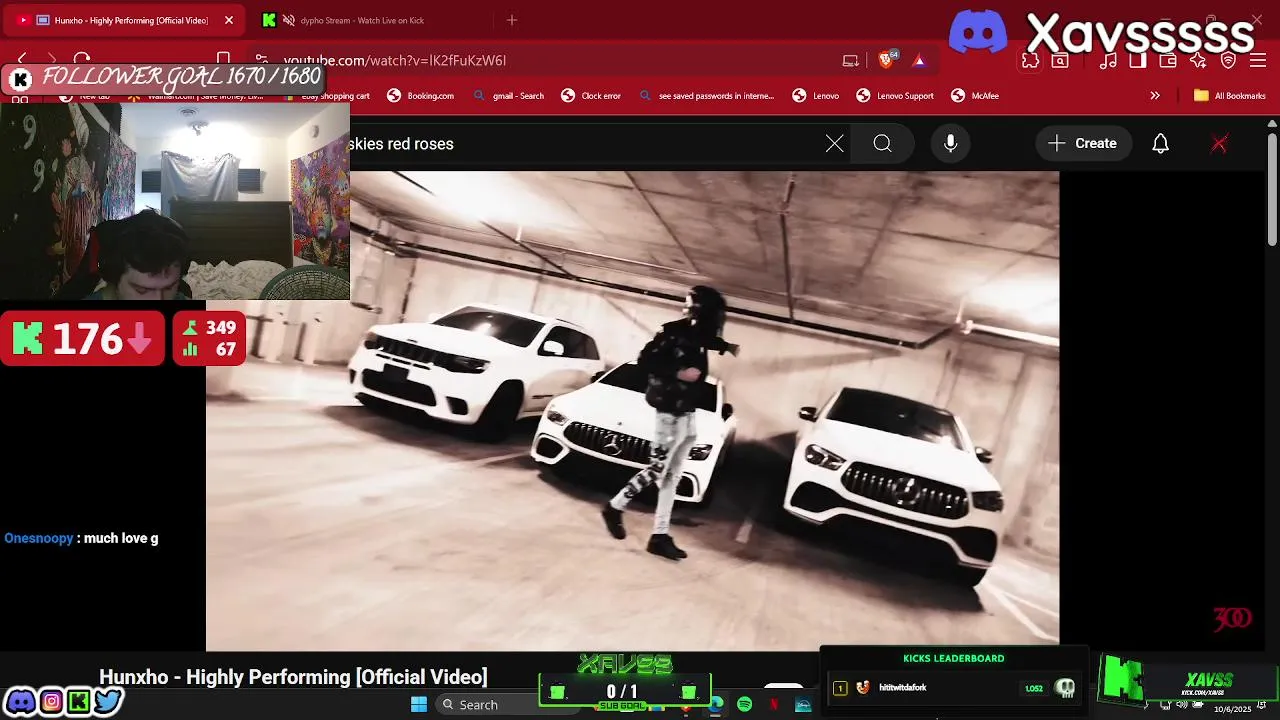Open the YouTube account avatar

click(x=1219, y=144)
